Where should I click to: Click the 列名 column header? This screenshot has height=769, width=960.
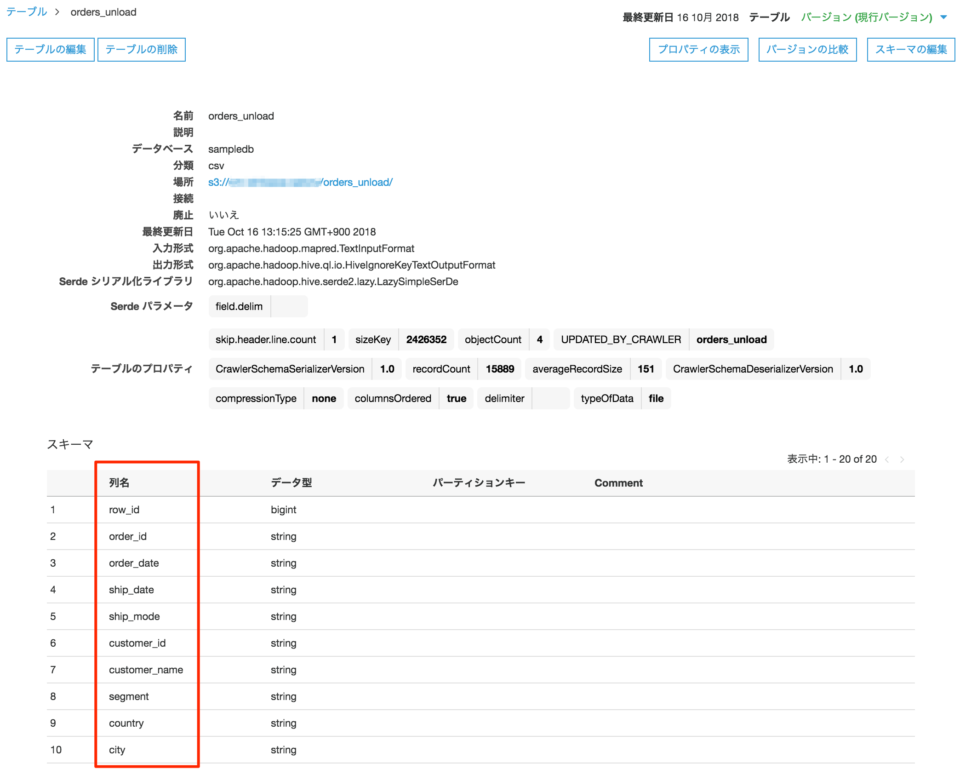tap(119, 482)
